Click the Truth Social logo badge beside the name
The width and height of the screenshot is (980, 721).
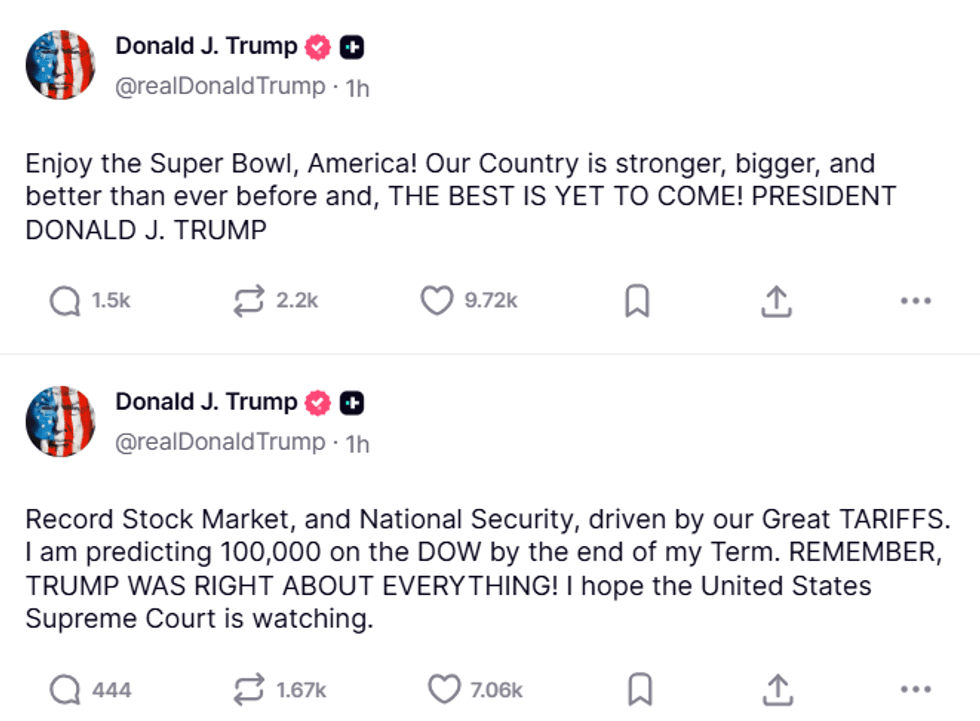coord(351,46)
